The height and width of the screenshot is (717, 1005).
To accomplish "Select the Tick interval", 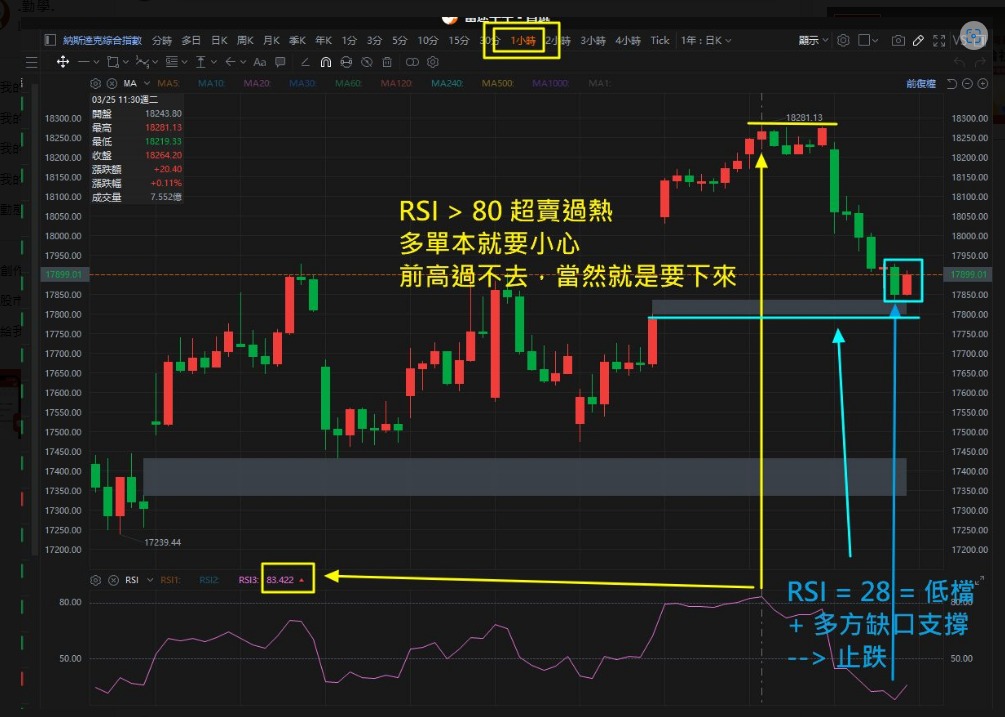I will (x=660, y=40).
